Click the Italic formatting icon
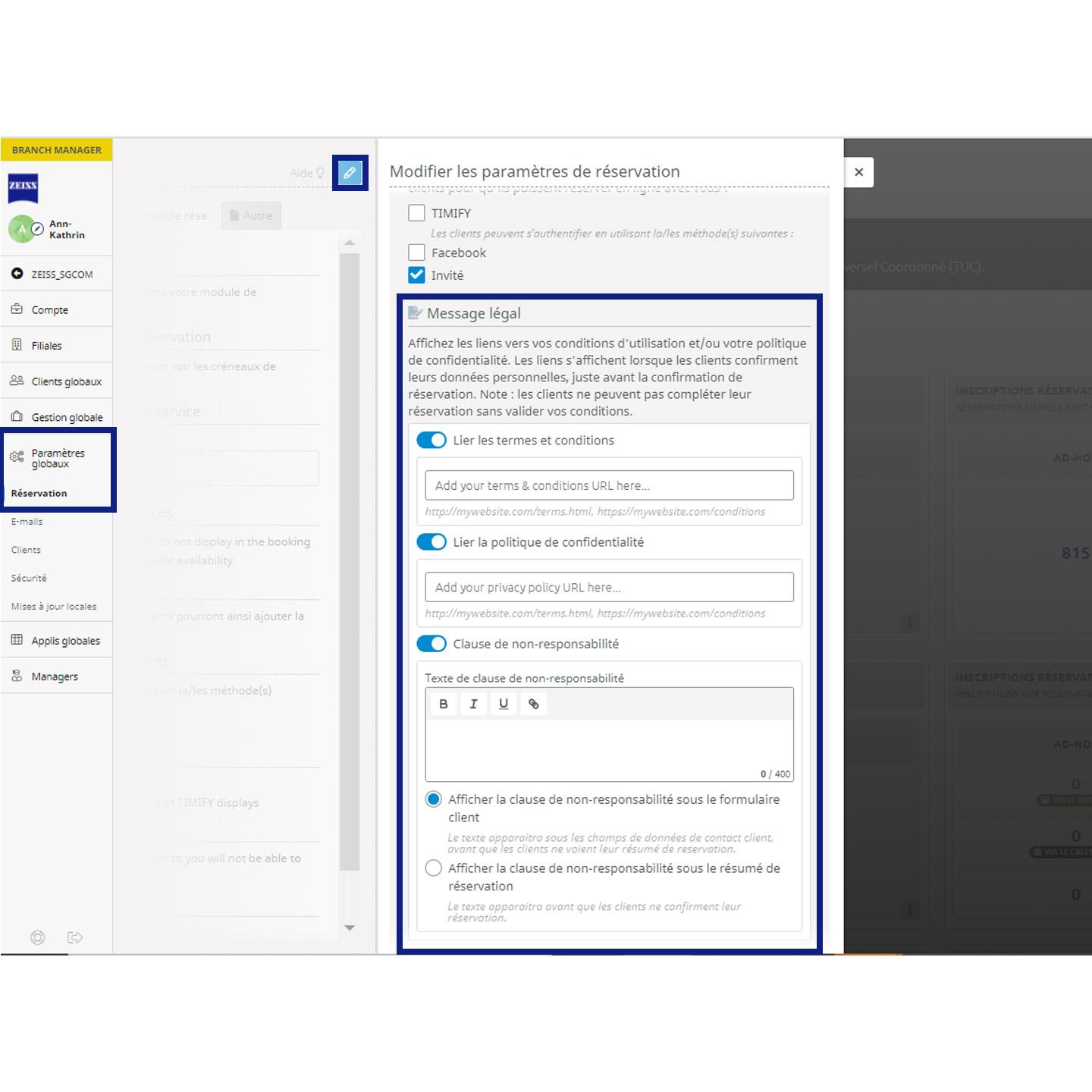 (473, 704)
